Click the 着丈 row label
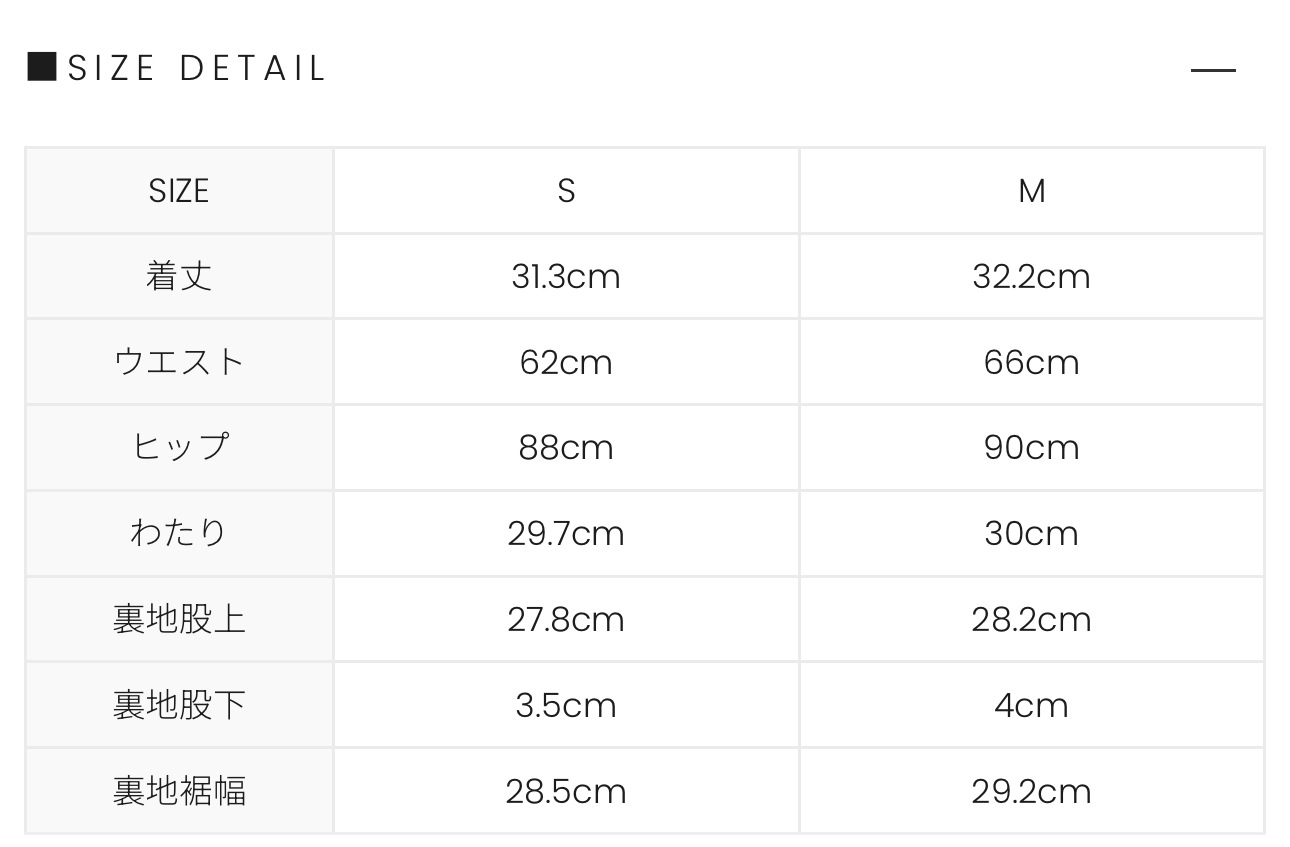Image resolution: width=1290 pixels, height=847 pixels. click(x=179, y=276)
